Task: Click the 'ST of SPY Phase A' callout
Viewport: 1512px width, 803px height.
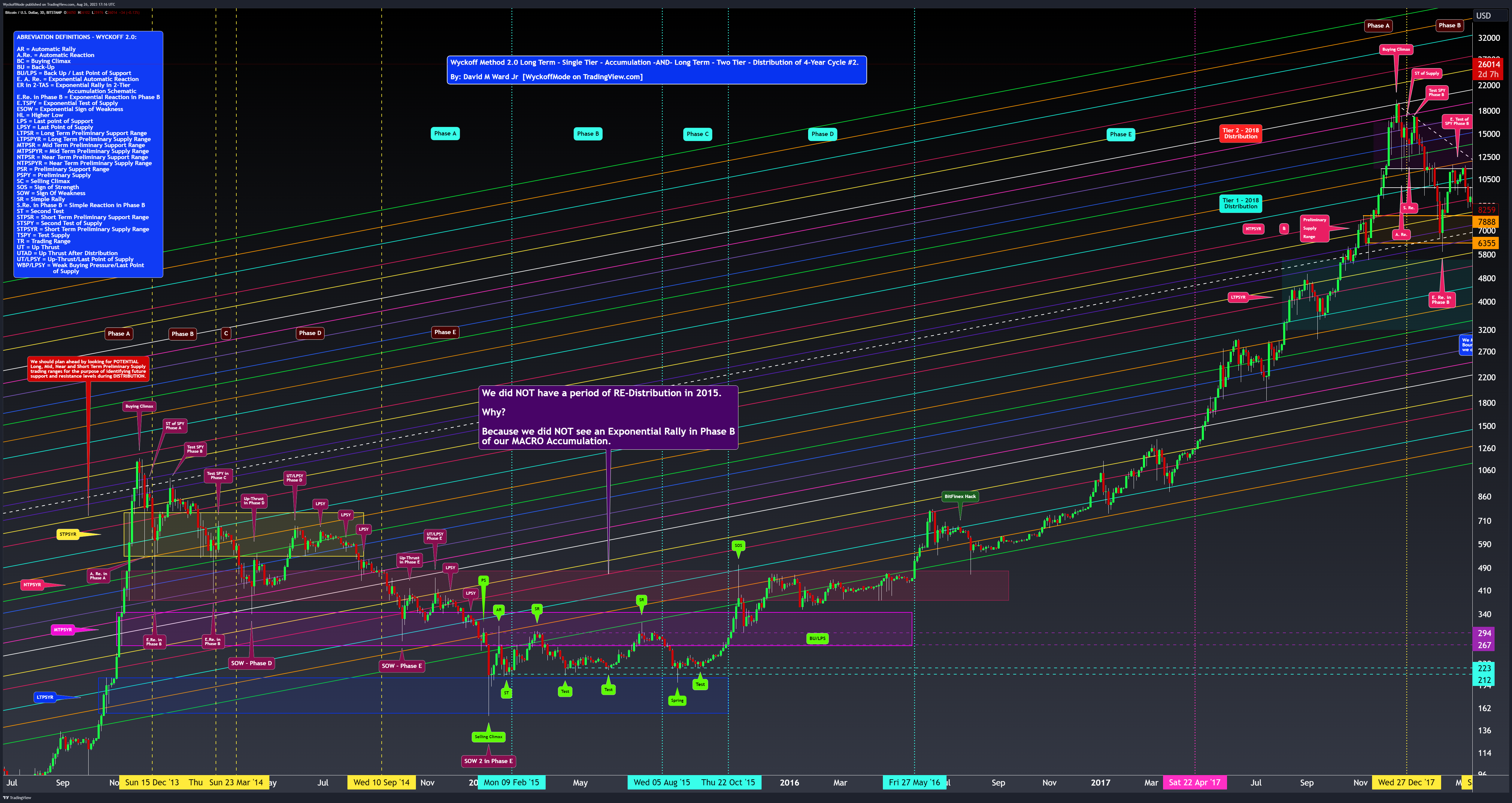Action: tap(174, 426)
